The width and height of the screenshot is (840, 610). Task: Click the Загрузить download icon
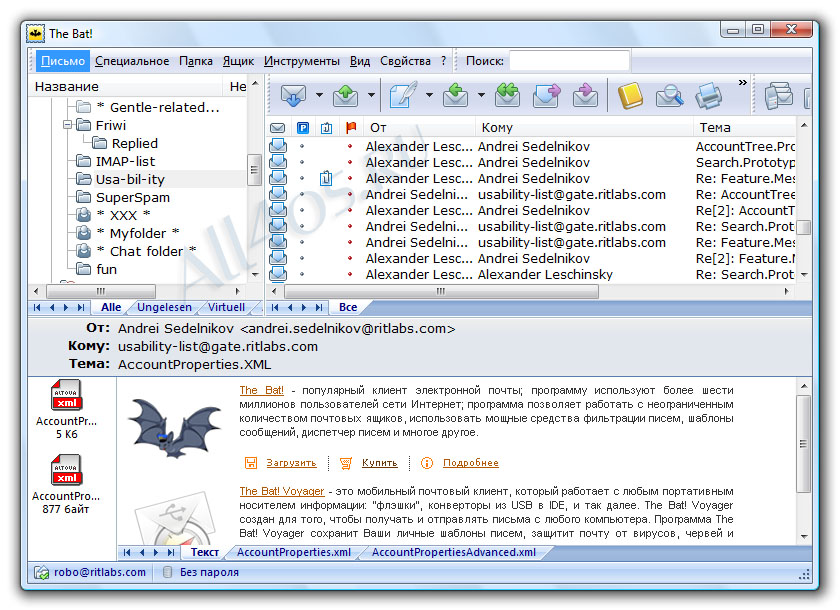click(x=251, y=463)
